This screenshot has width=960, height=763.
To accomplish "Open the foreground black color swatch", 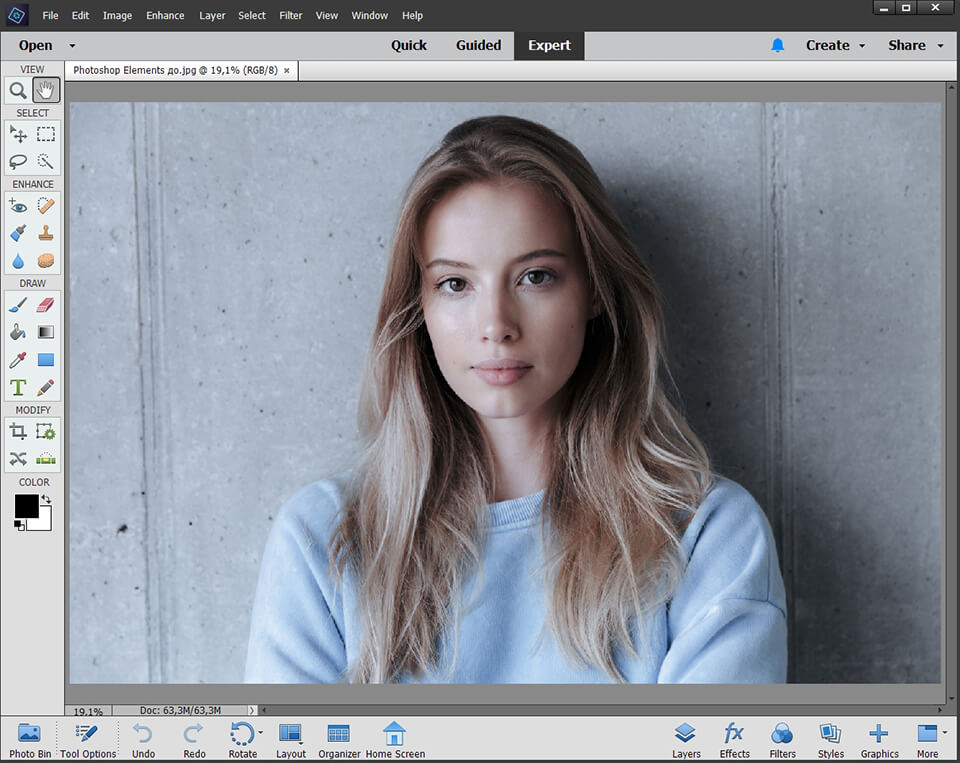I will tap(26, 506).
